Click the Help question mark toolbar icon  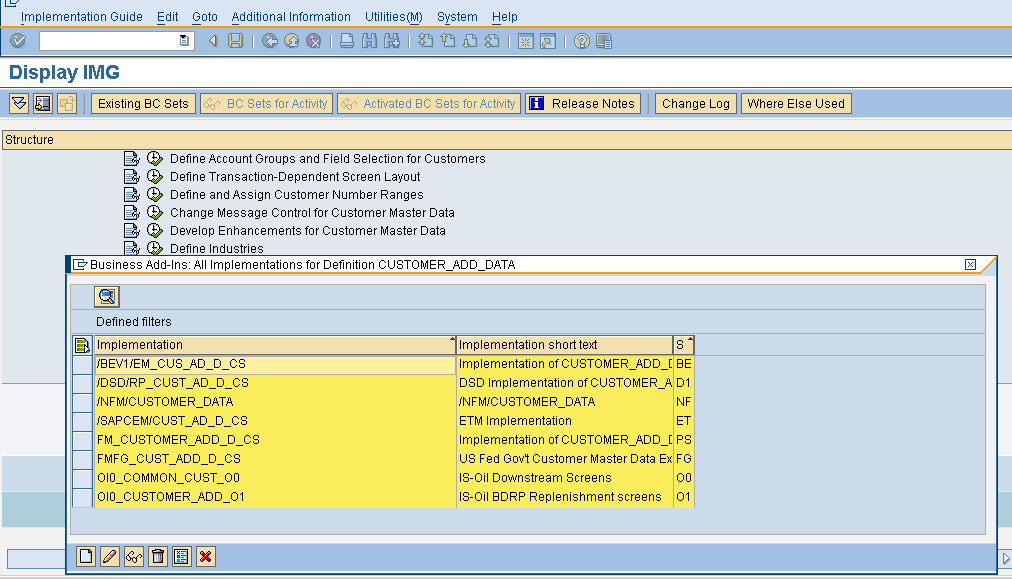tap(580, 41)
